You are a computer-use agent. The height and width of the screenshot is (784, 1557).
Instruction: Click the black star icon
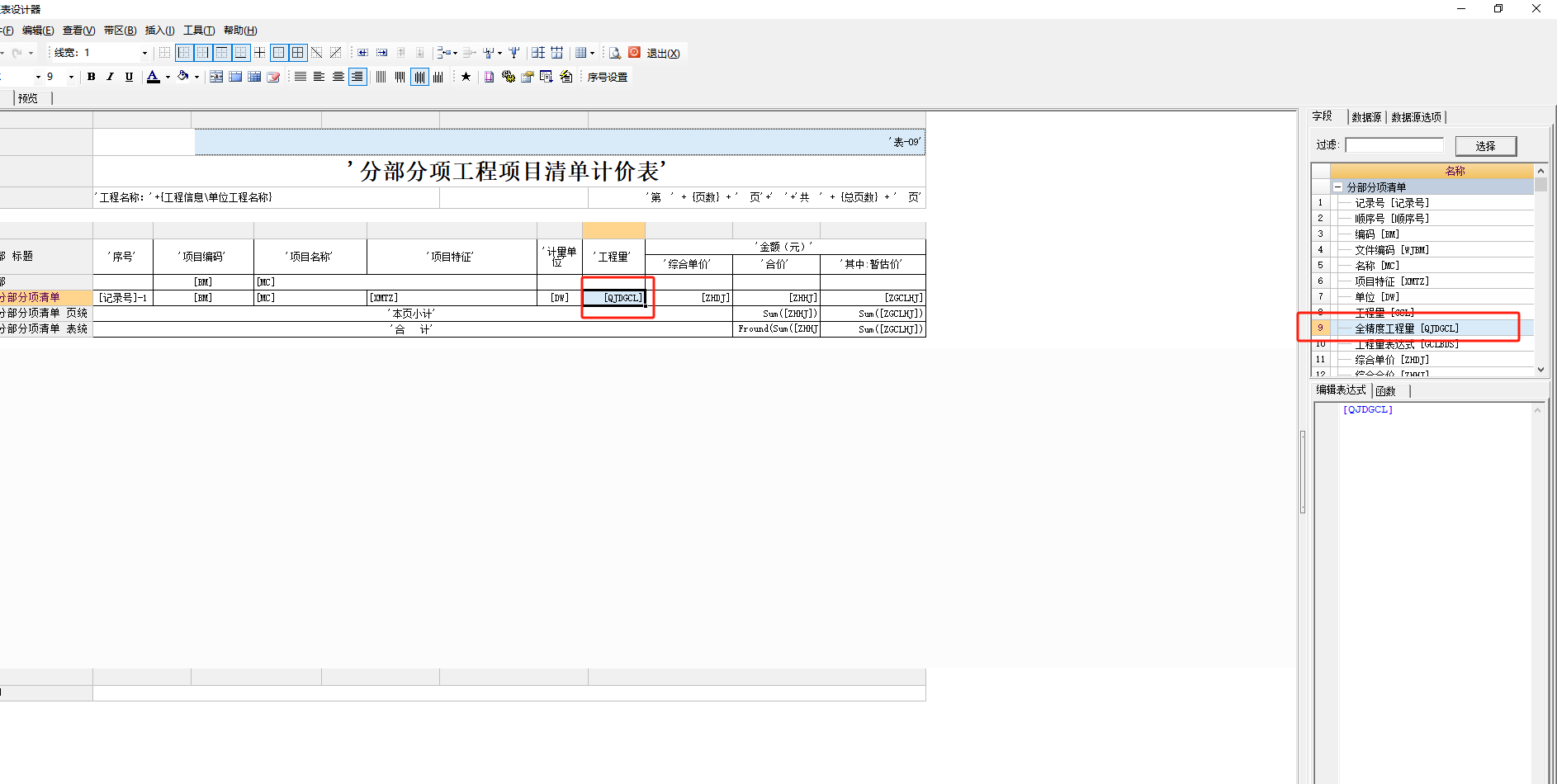tap(466, 77)
